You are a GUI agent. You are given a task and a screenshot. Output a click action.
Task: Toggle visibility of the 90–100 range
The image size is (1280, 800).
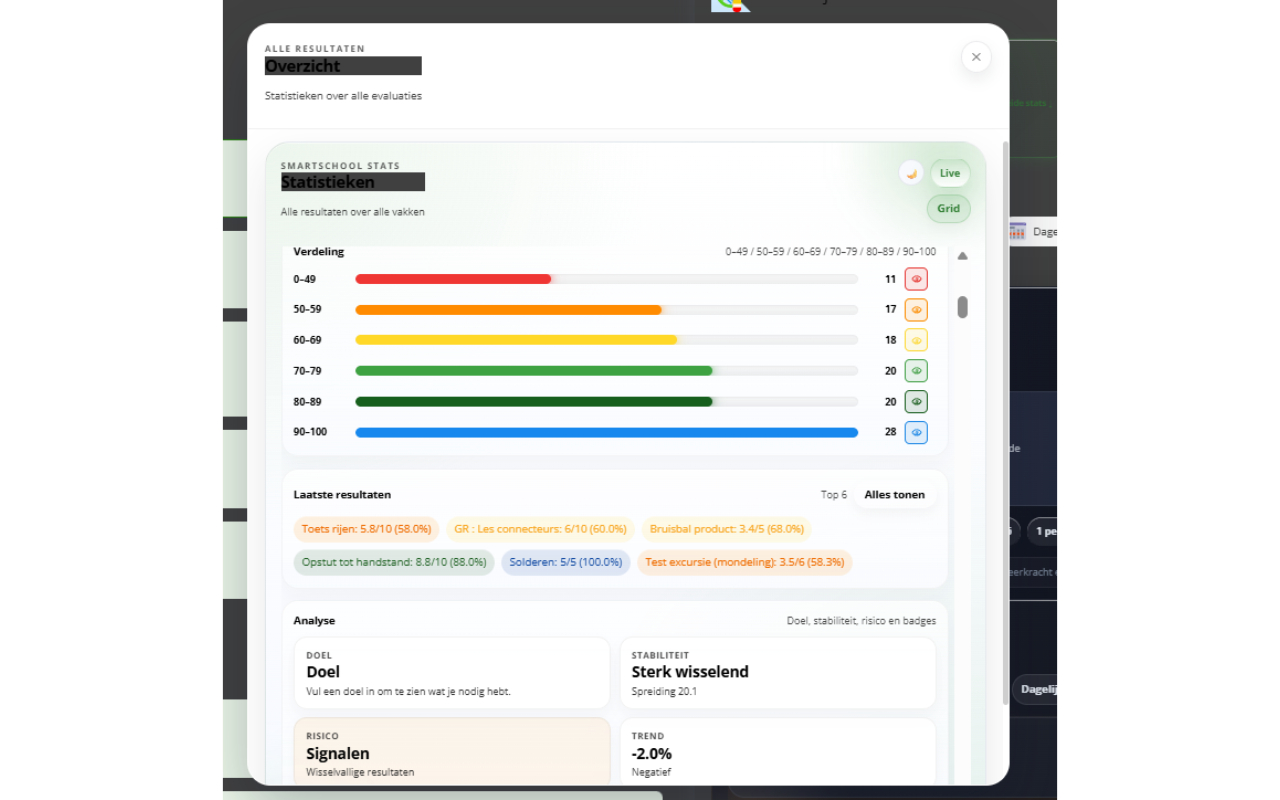tap(916, 432)
